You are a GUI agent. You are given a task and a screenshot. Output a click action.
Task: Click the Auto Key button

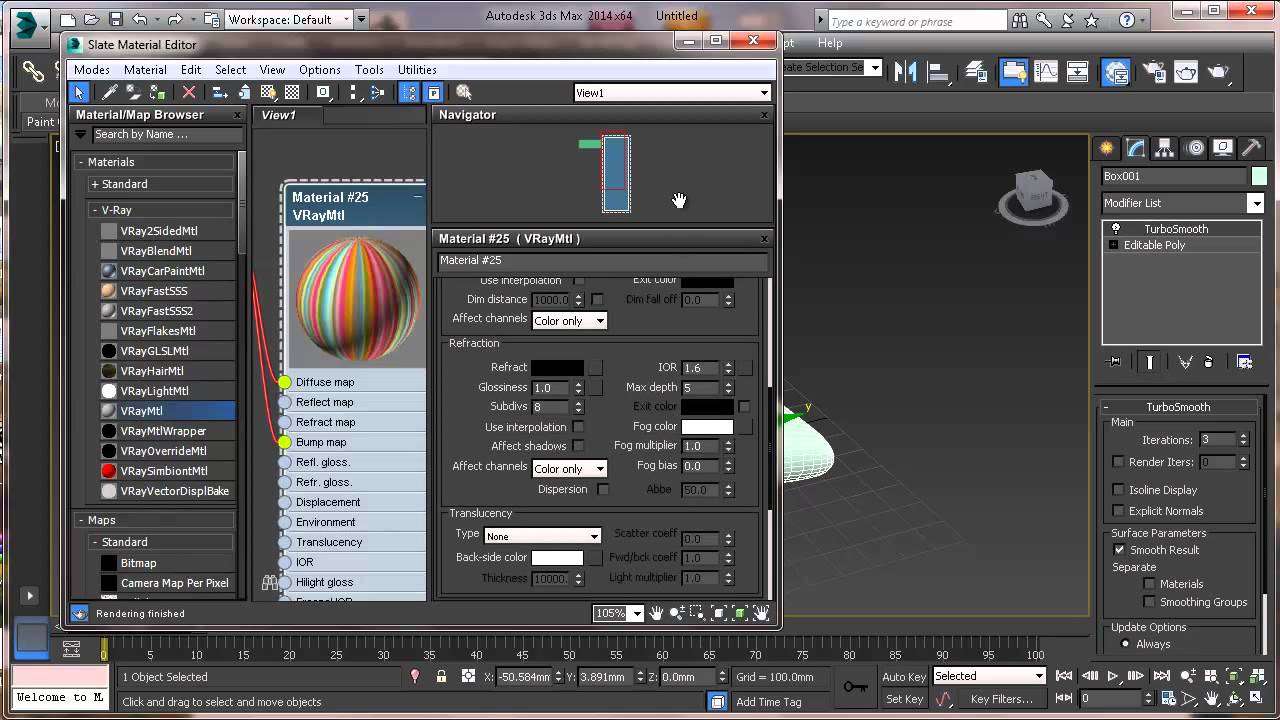[904, 677]
